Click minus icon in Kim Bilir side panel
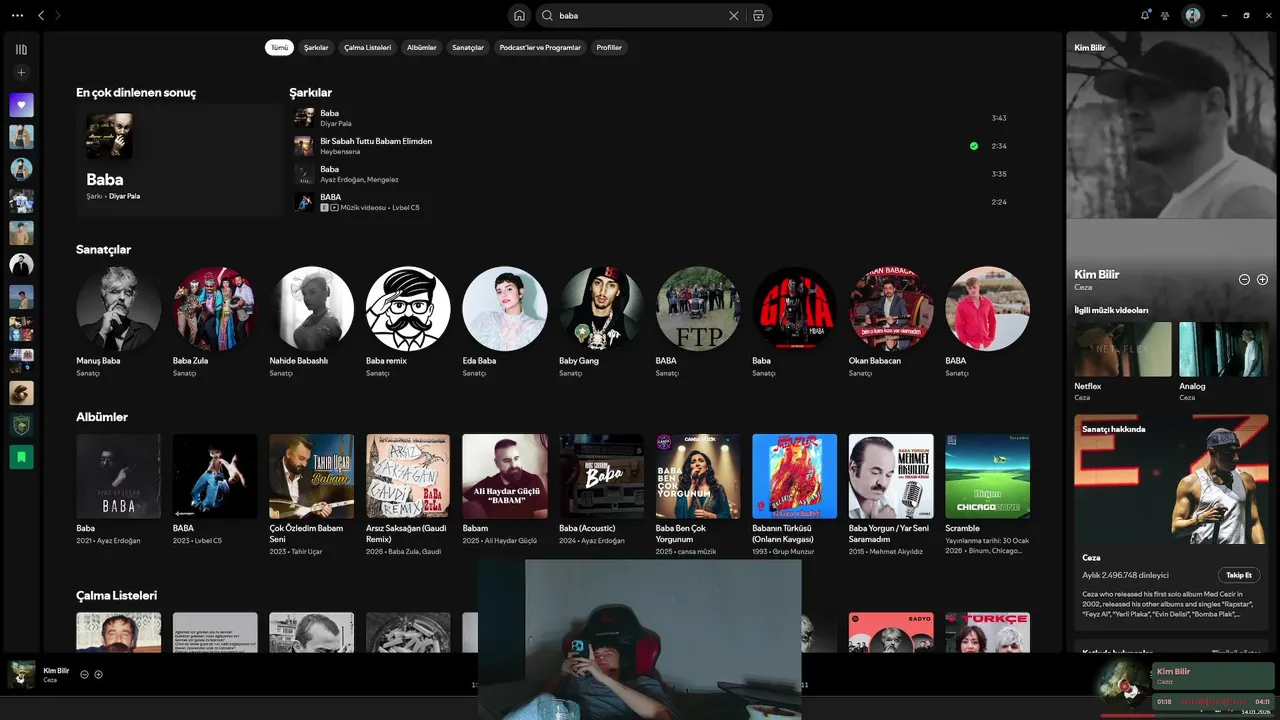Image resolution: width=1280 pixels, height=720 pixels. pos(1244,280)
